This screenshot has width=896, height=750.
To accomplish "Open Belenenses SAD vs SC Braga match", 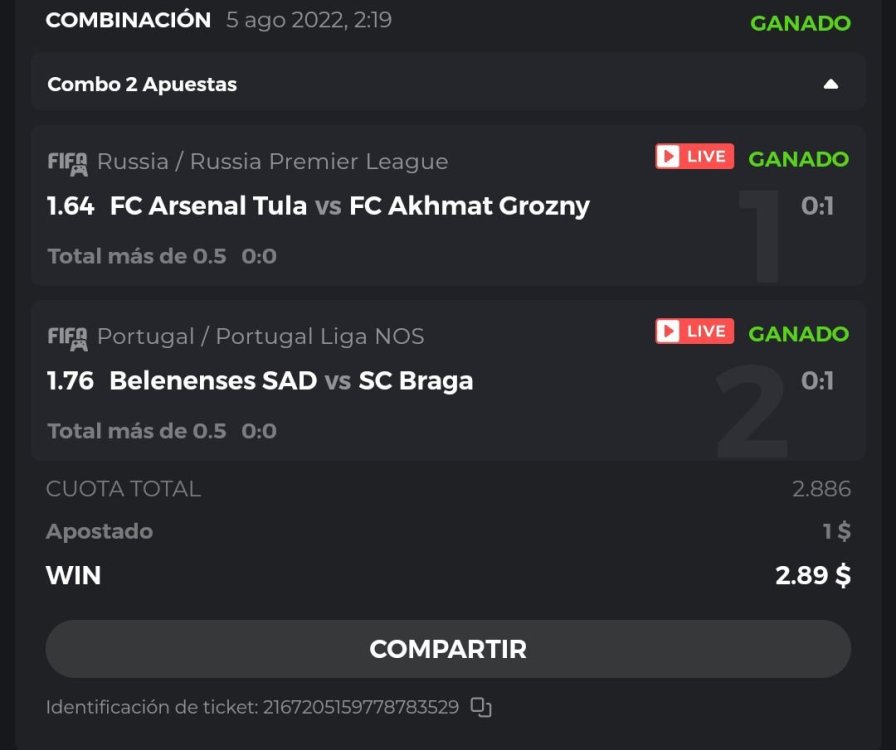I will [291, 381].
